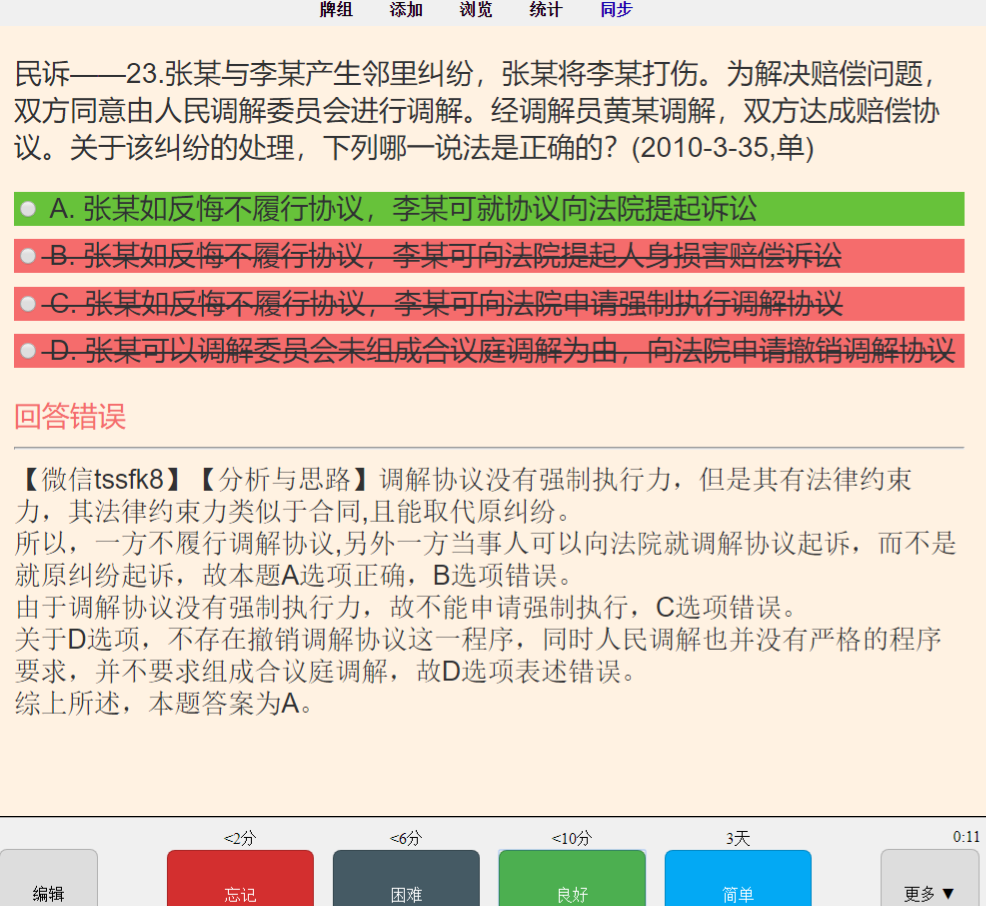Rate card as 良好 (good)
The width and height of the screenshot is (986, 906).
pos(572,878)
